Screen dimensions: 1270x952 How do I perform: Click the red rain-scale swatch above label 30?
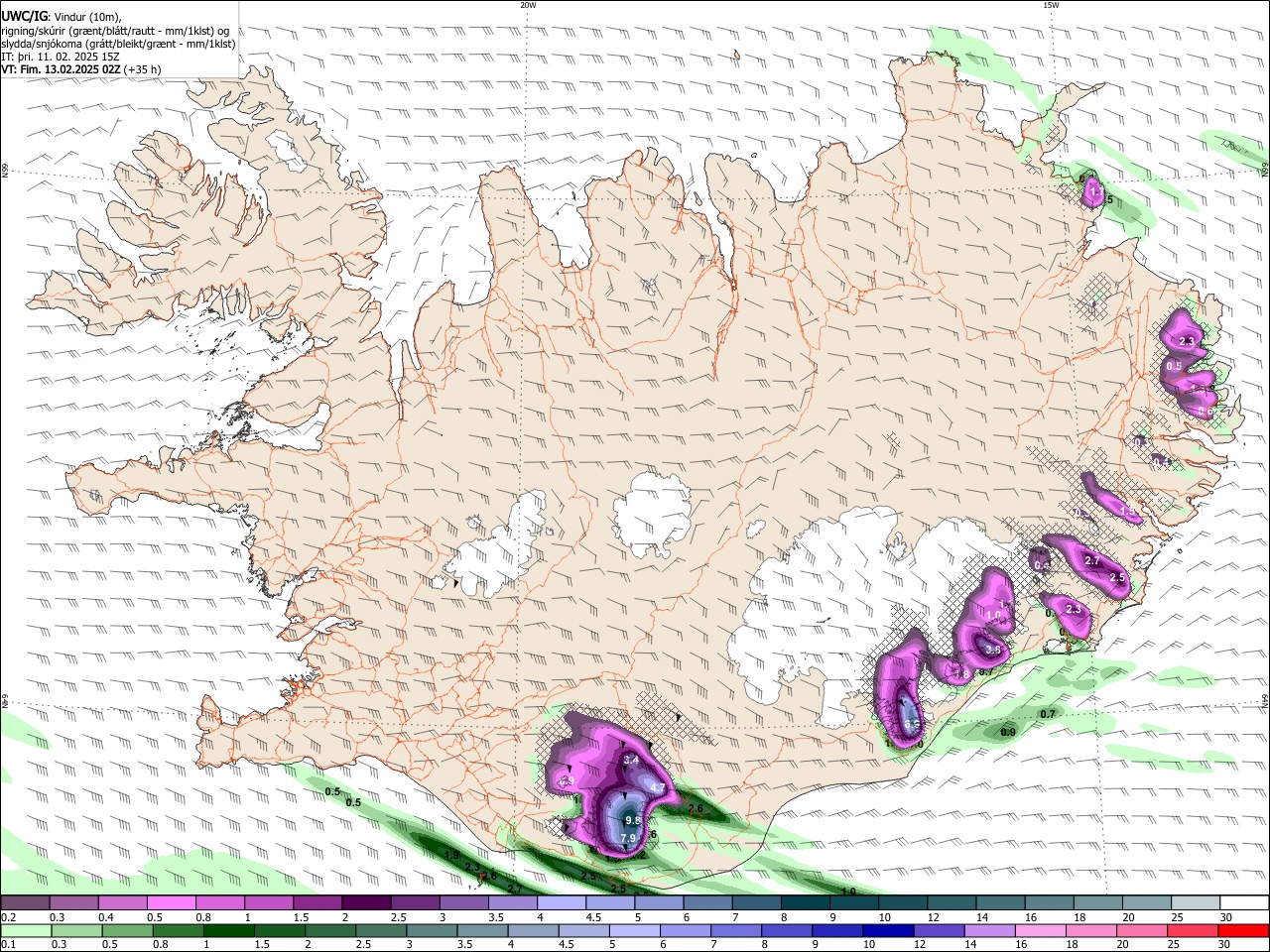click(1244, 930)
